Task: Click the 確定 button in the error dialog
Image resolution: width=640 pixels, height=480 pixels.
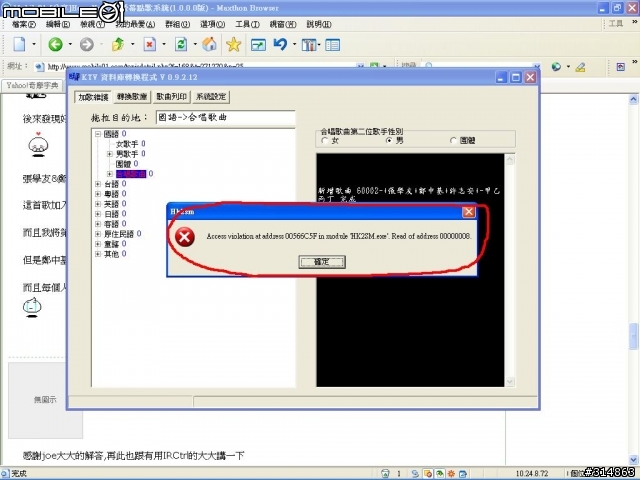Action: (x=322, y=262)
